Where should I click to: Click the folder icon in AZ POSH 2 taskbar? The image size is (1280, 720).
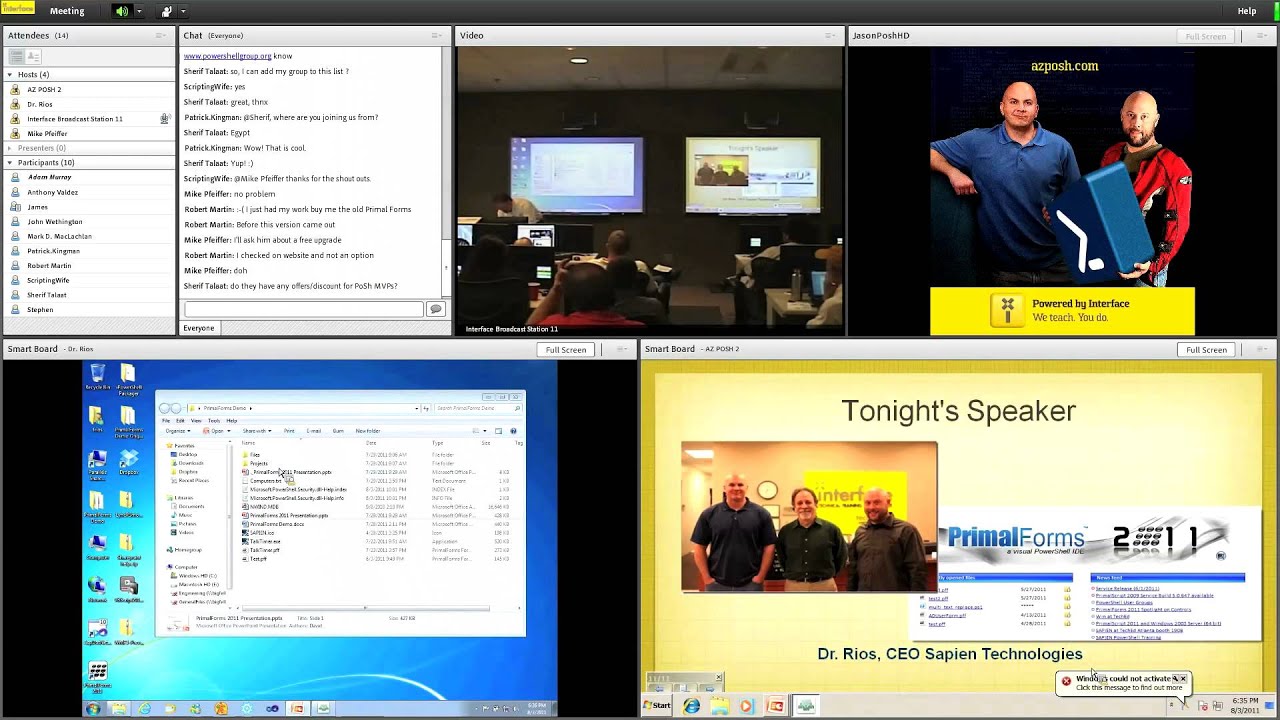(719, 706)
